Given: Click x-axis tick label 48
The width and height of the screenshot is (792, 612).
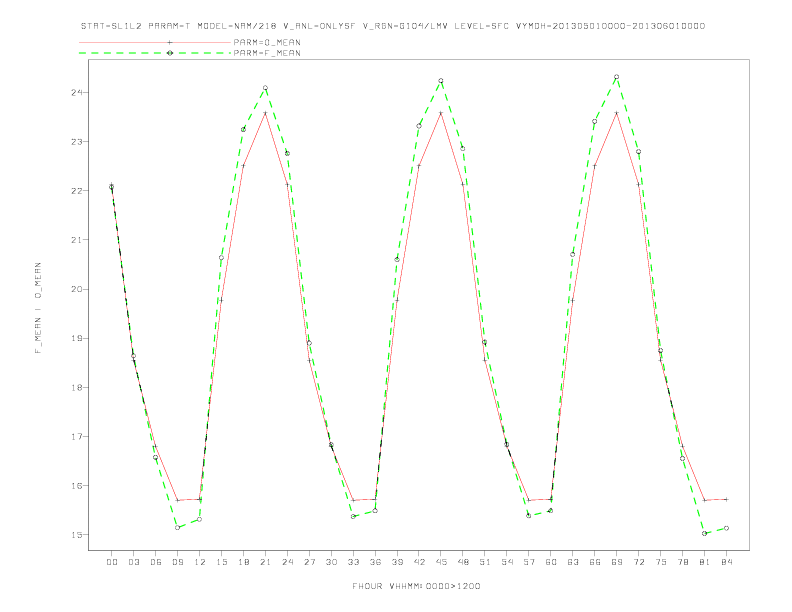Looking at the screenshot, I should pyautogui.click(x=463, y=562).
